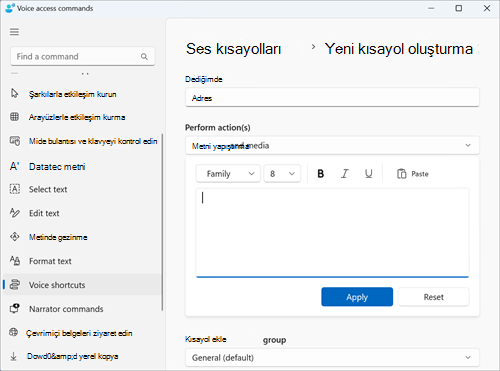Screen dimensions: 500x371
Task: Click the grid icon beside Arayüzlerle etkileşim kurma
Action: pos(14,117)
